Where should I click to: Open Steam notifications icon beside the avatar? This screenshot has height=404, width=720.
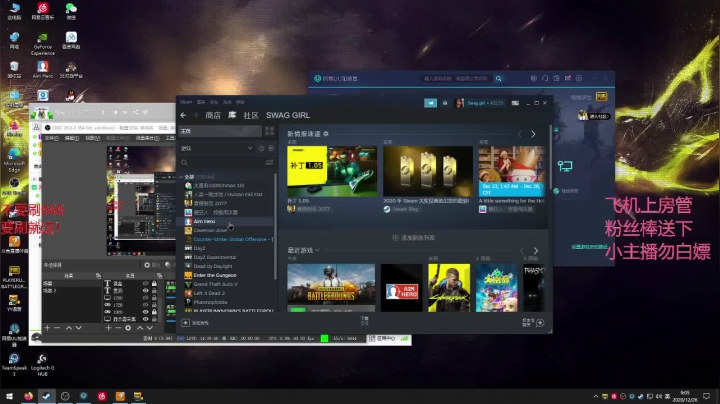(445, 103)
